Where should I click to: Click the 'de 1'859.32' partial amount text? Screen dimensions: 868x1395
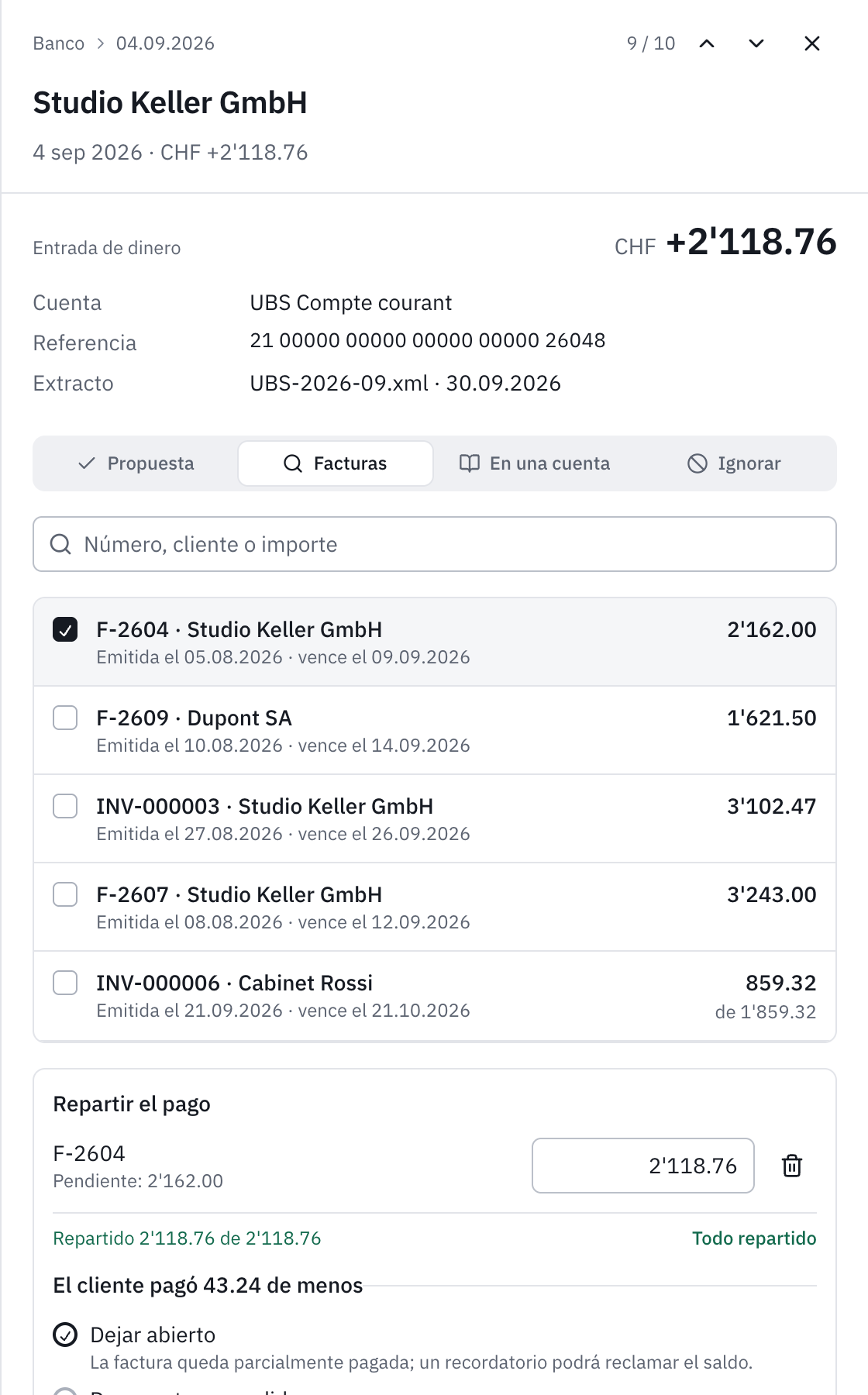(766, 1012)
